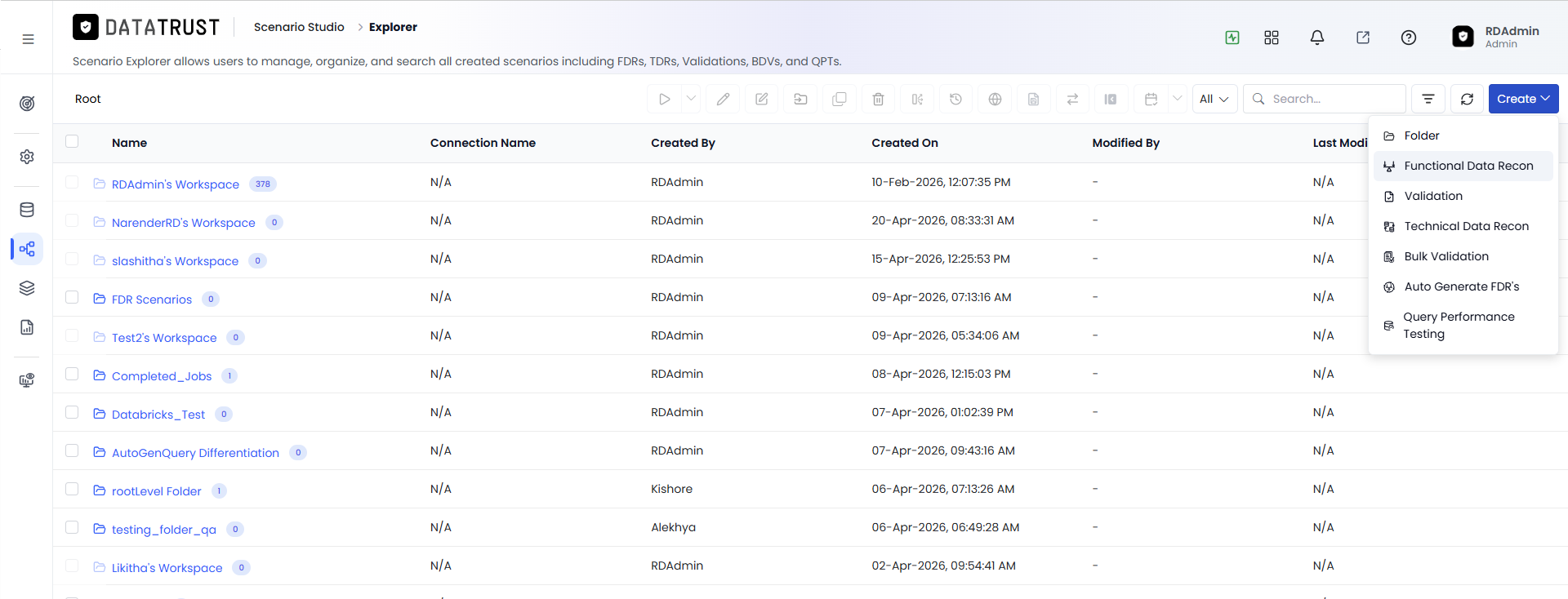Screen dimensions: 1568x599
Task: Click the history clock toolbar icon
Action: coord(955,99)
